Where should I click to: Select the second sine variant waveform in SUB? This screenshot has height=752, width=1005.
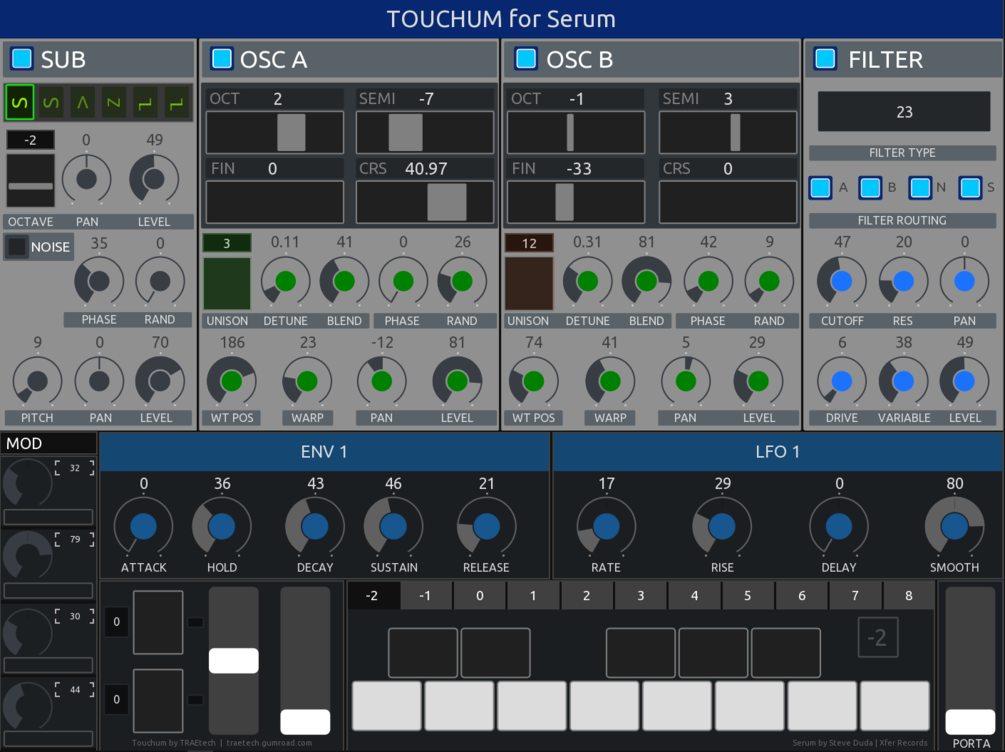coord(50,101)
